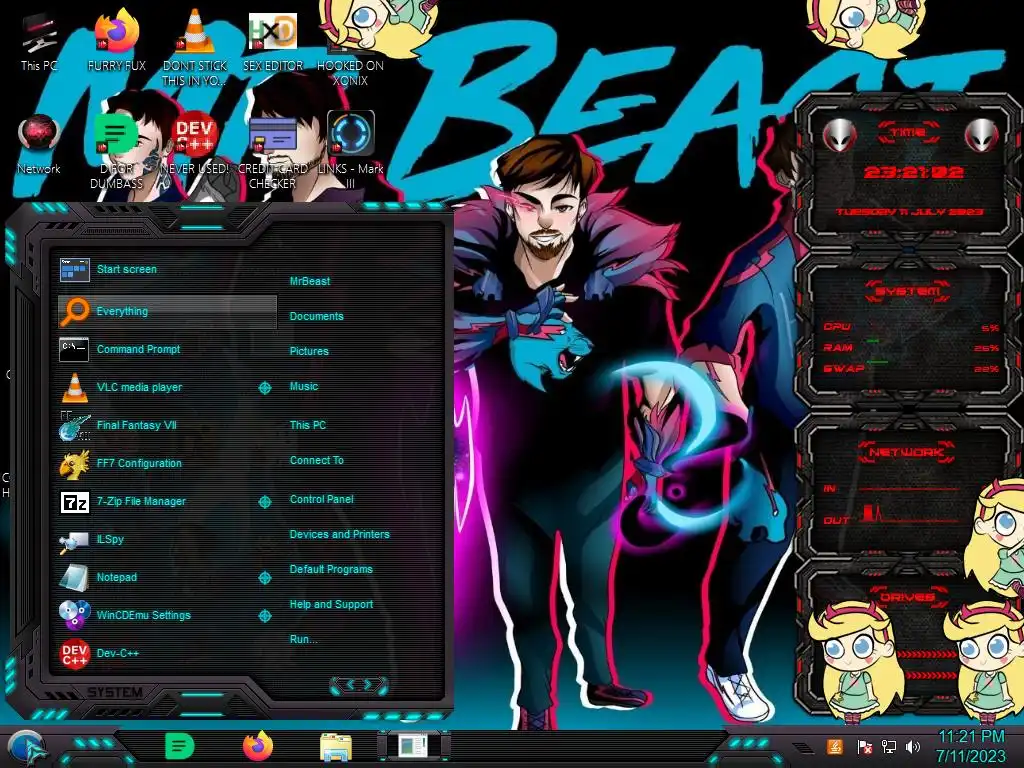Image resolution: width=1024 pixels, height=768 pixels.
Task: Click the TIME widget clock display
Action: point(913,172)
